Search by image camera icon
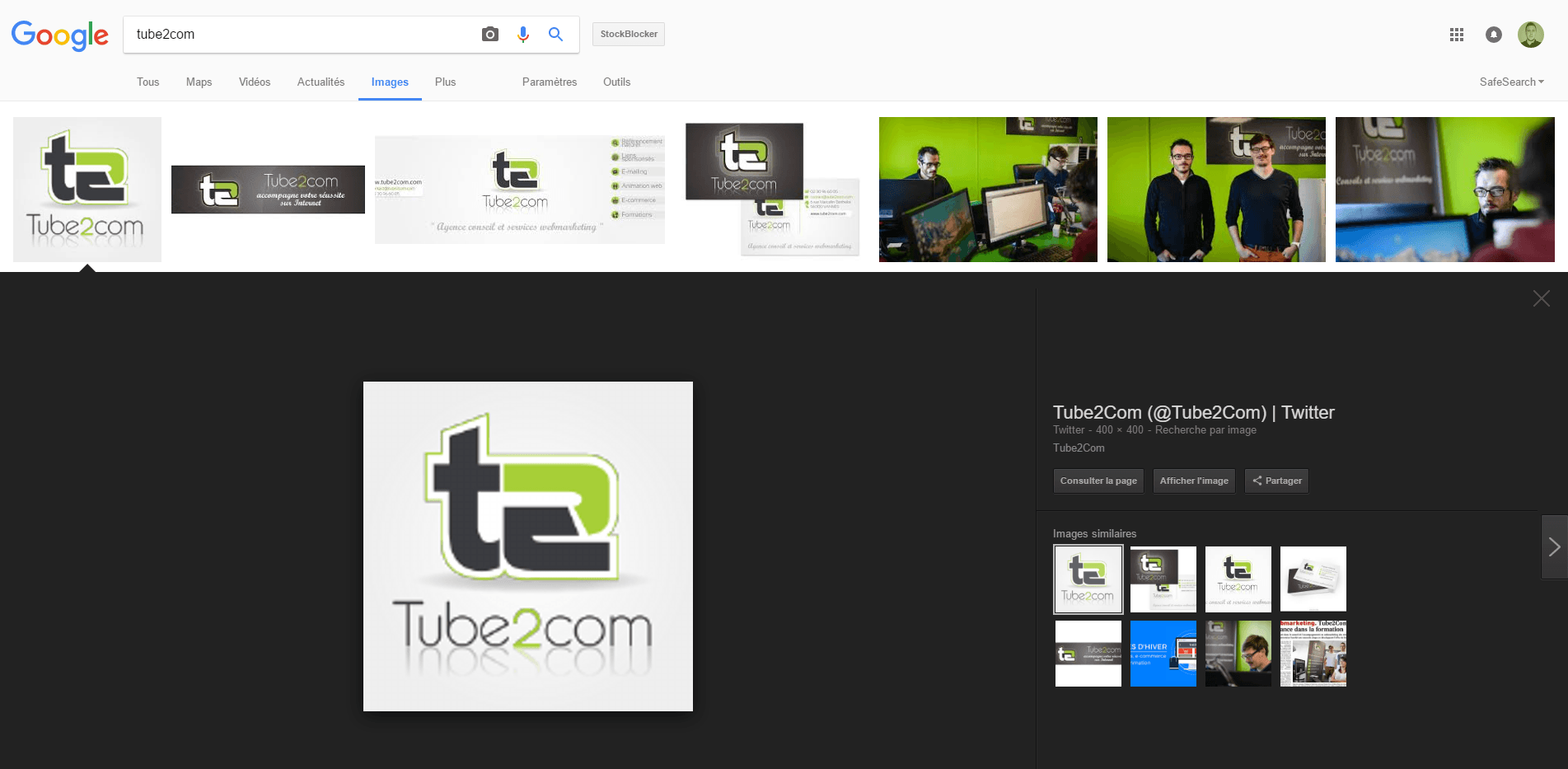 (490, 35)
